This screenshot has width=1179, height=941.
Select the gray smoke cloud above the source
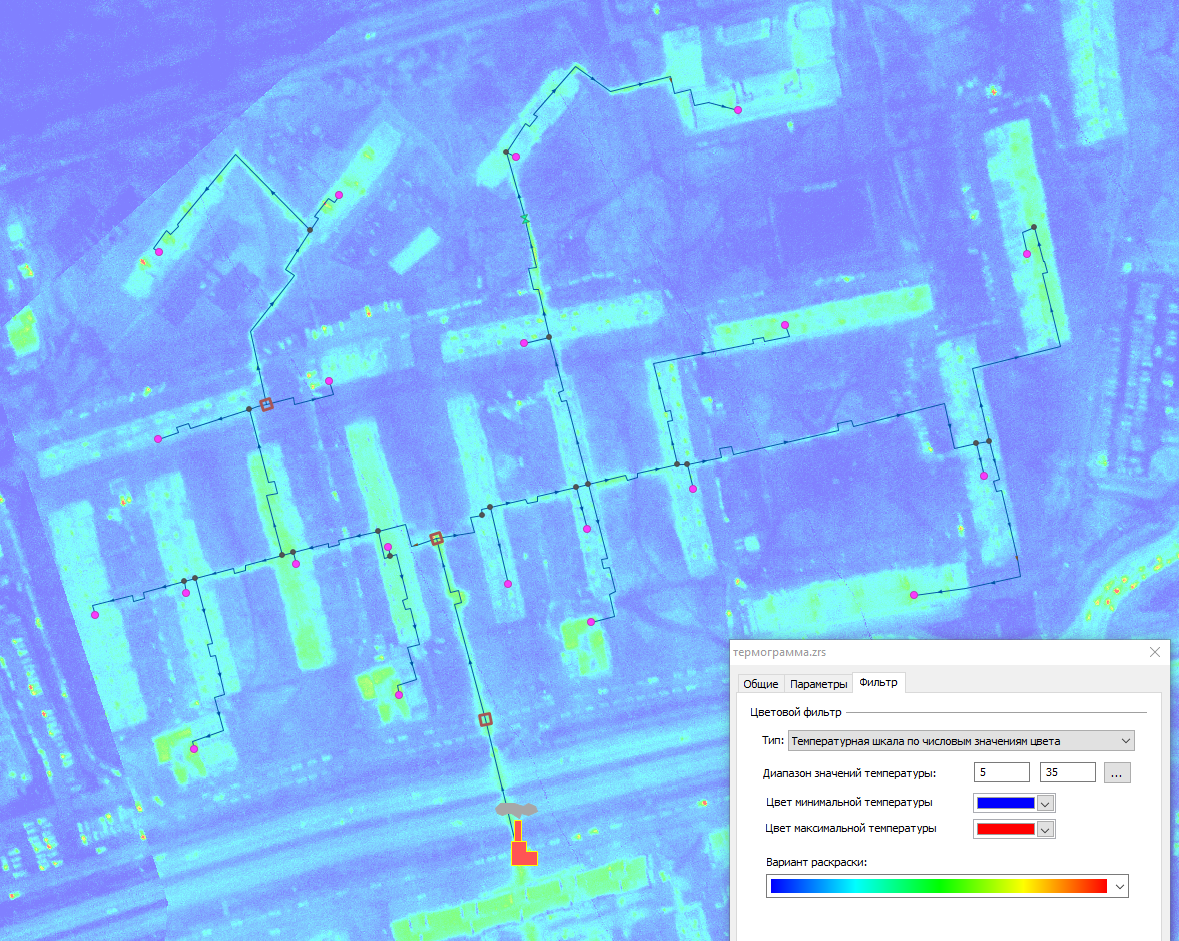(517, 808)
